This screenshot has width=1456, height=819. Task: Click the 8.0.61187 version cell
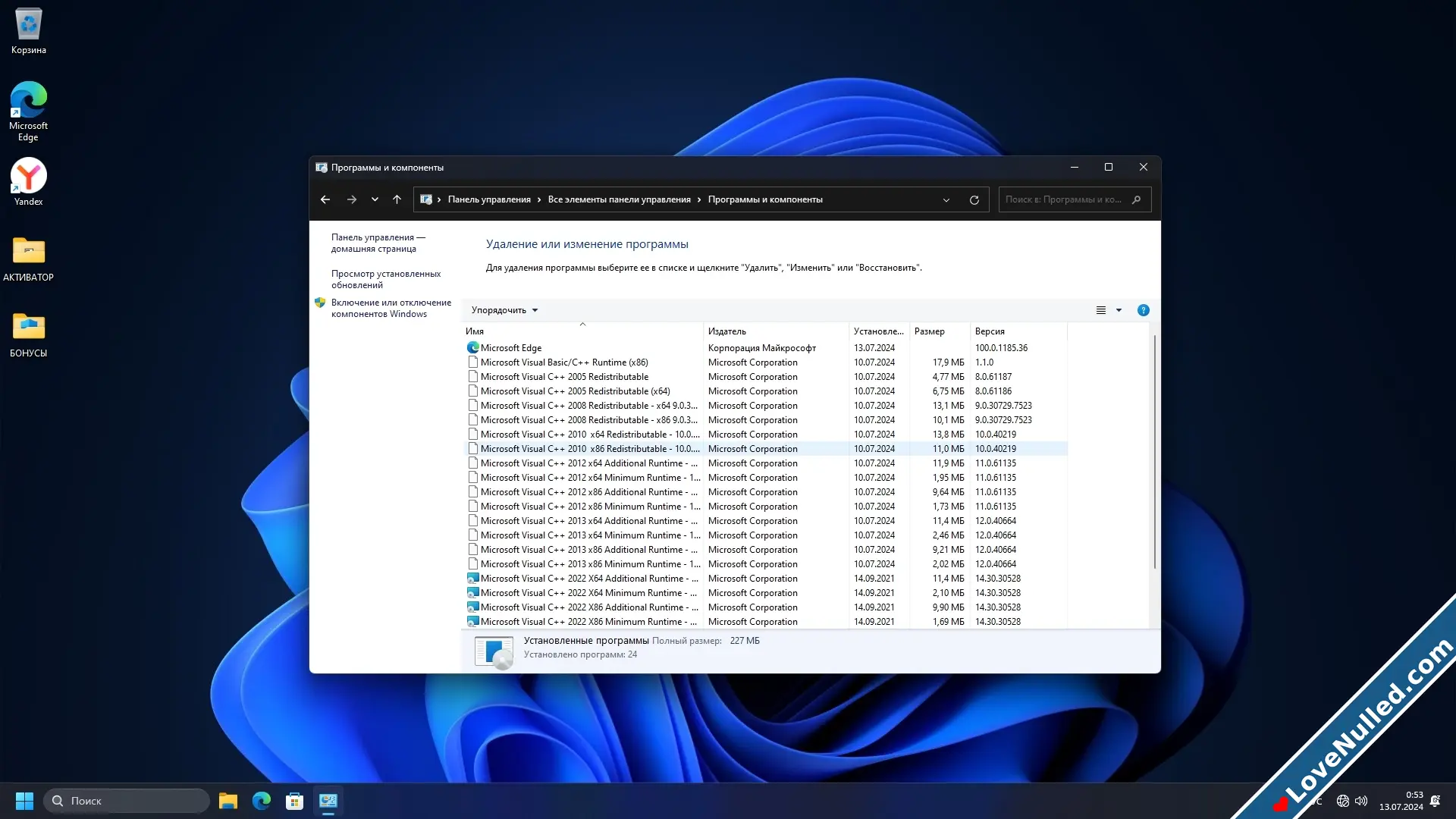click(993, 377)
